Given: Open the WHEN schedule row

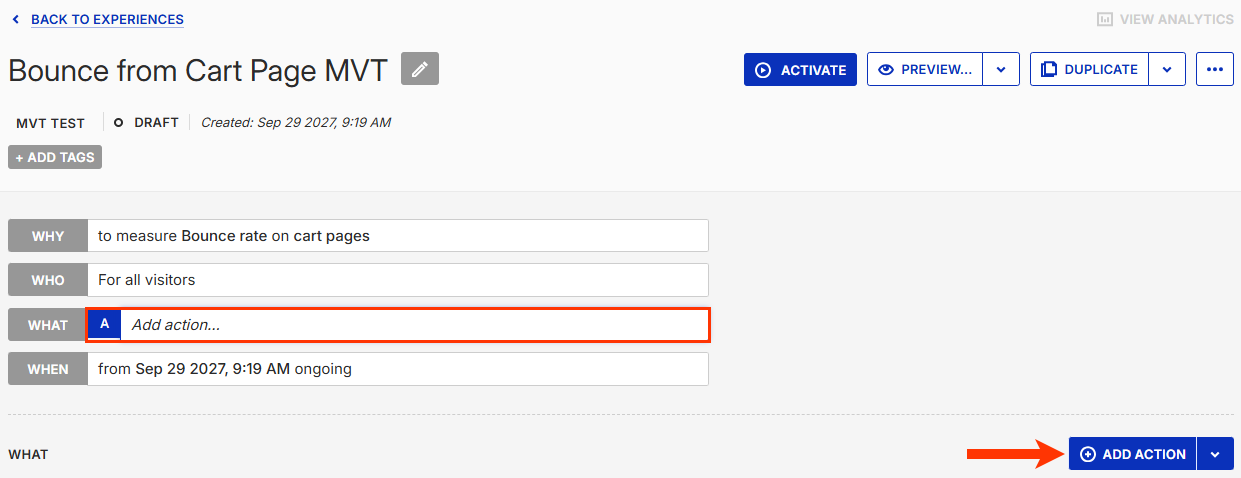Looking at the screenshot, I should [x=397, y=369].
